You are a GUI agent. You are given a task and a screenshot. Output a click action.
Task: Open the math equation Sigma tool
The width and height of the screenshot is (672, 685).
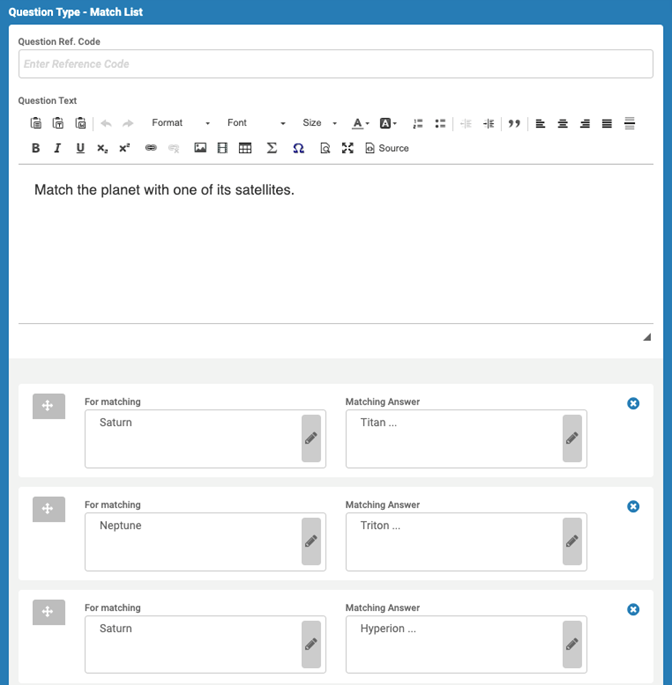(272, 148)
